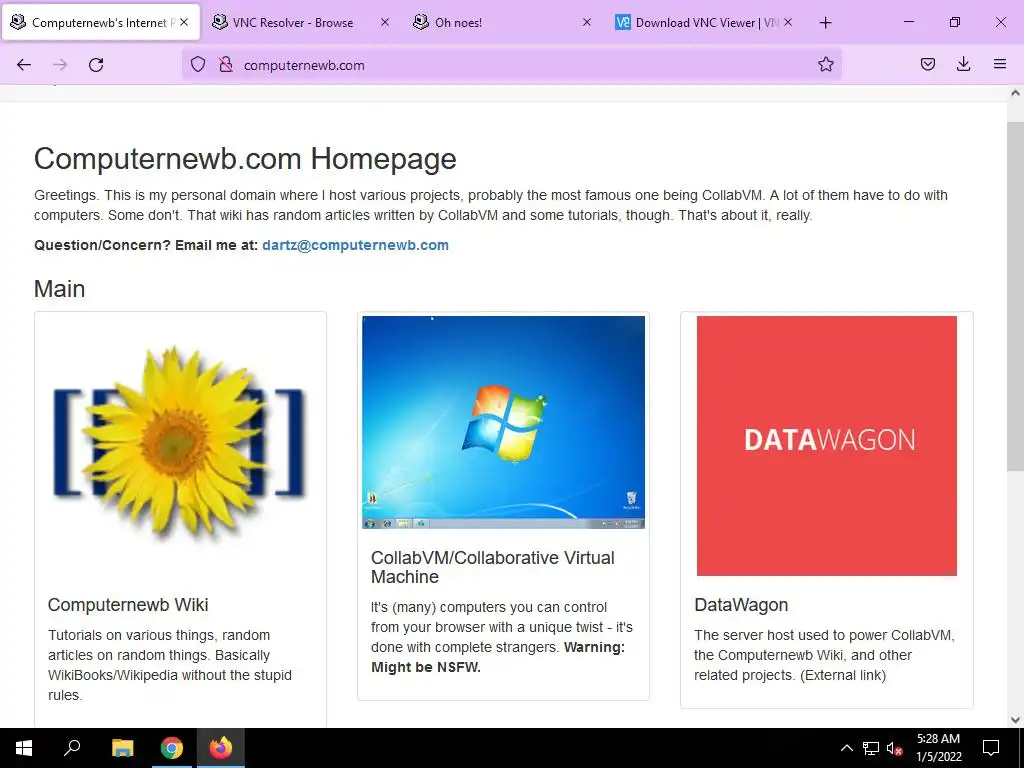Restore down the Firefox window
This screenshot has width=1024, height=768.
(x=955, y=22)
